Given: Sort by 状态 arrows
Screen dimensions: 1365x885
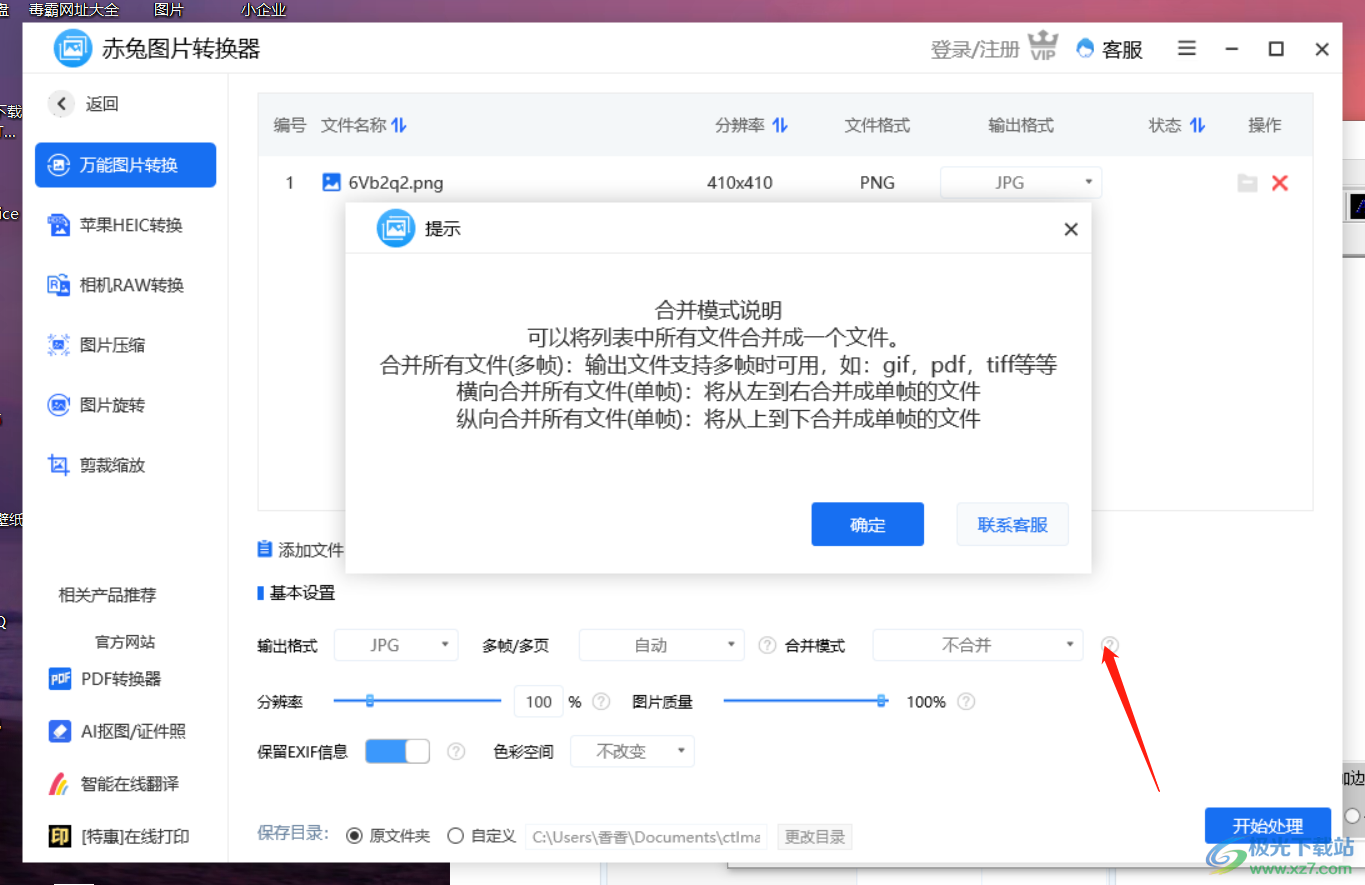Looking at the screenshot, I should [1197, 125].
